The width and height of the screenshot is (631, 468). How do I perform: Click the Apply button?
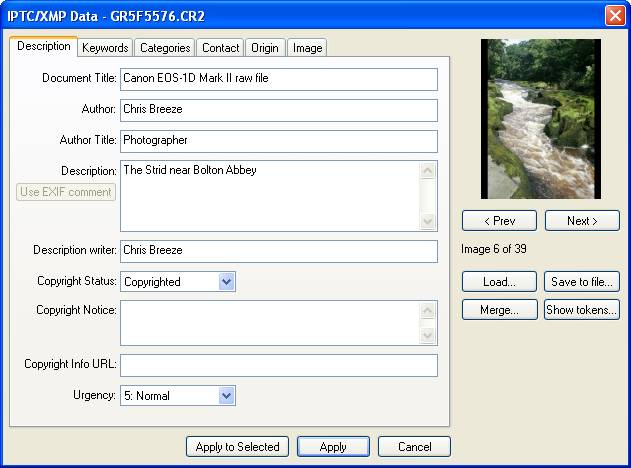pyautogui.click(x=333, y=447)
